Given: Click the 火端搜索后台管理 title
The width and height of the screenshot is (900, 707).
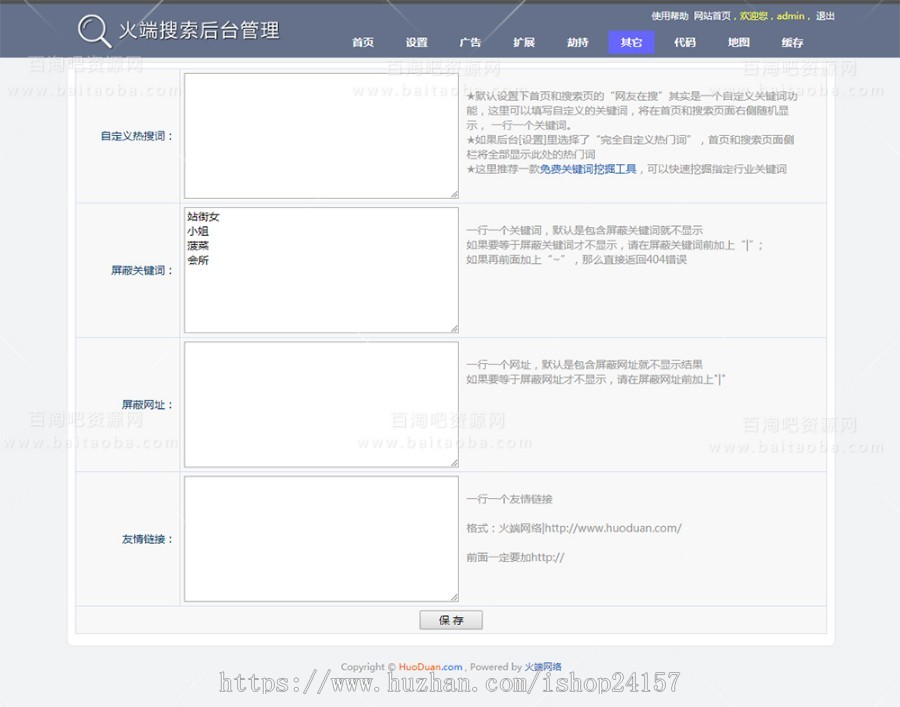Looking at the screenshot, I should pos(199,30).
